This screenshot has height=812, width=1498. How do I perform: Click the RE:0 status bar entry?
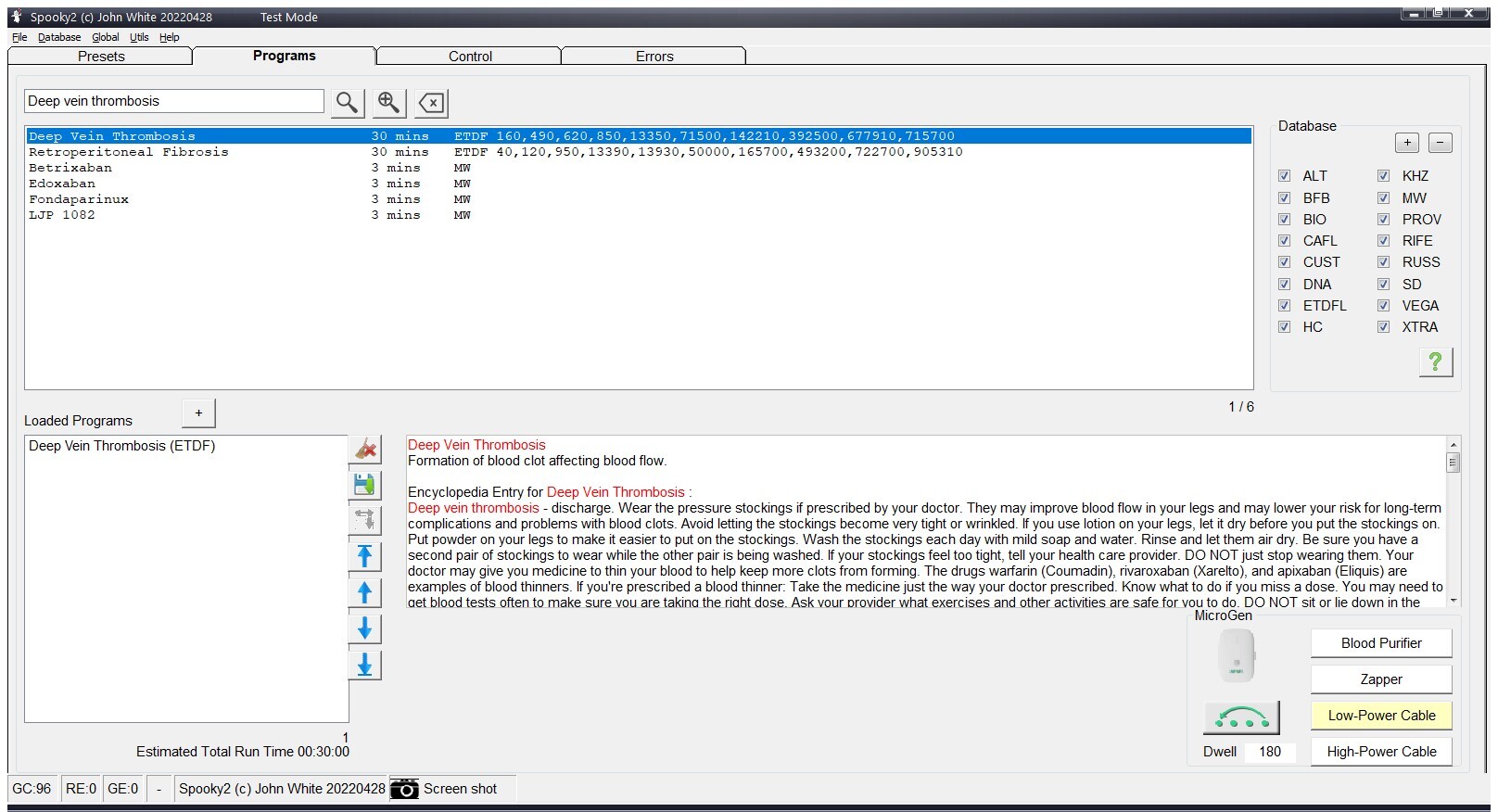point(81,789)
